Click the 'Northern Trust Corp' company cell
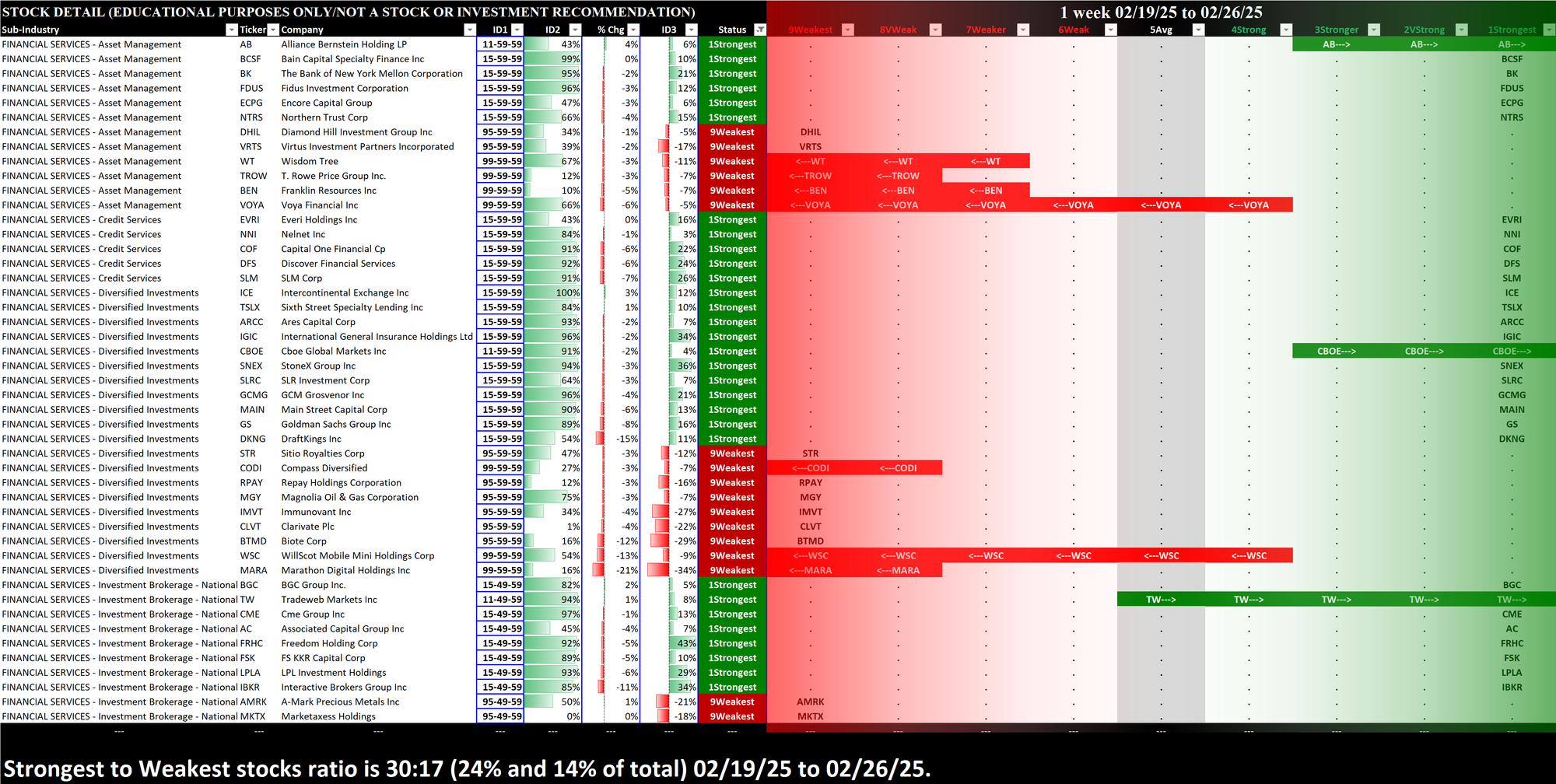Screen dimensions: 1556x784 click(x=377, y=117)
